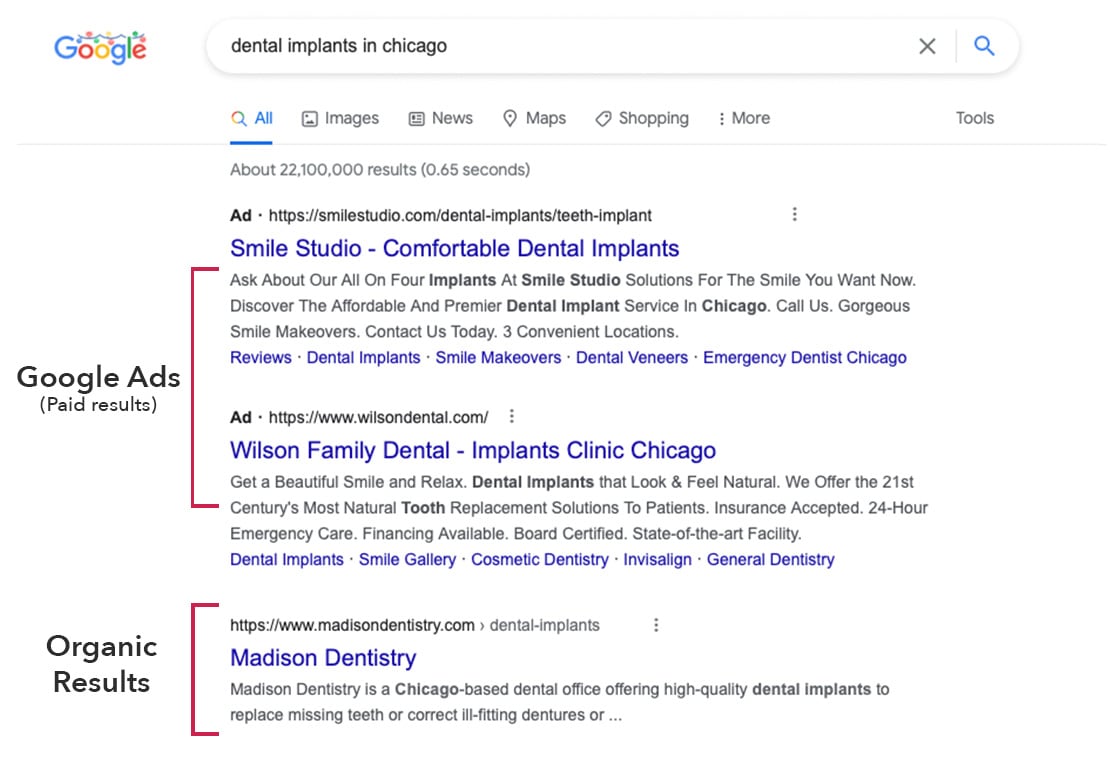Image resolution: width=1110 pixels, height=760 pixels.
Task: Click the Smile Studio ad description text
Action: click(573, 306)
